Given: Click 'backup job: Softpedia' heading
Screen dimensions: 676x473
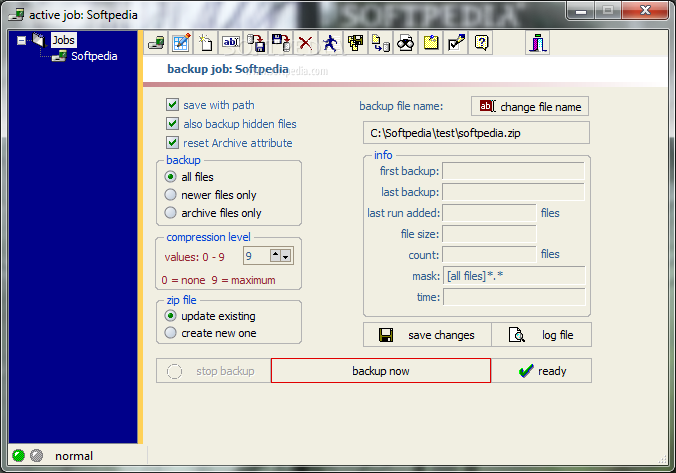Looking at the screenshot, I should [x=228, y=69].
